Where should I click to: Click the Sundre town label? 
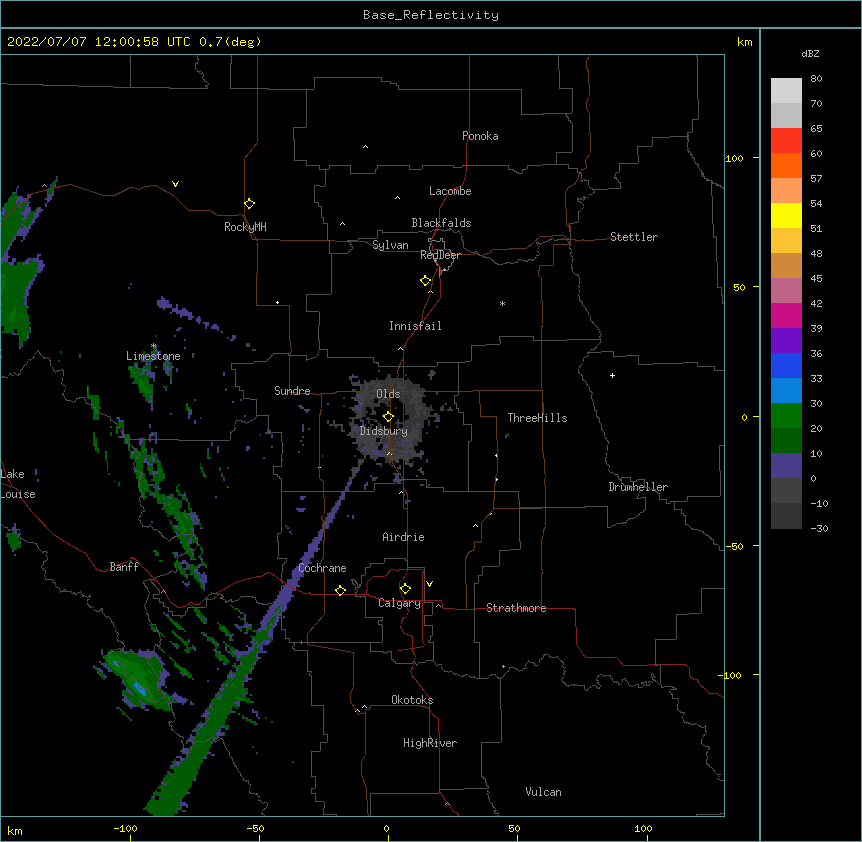[292, 391]
